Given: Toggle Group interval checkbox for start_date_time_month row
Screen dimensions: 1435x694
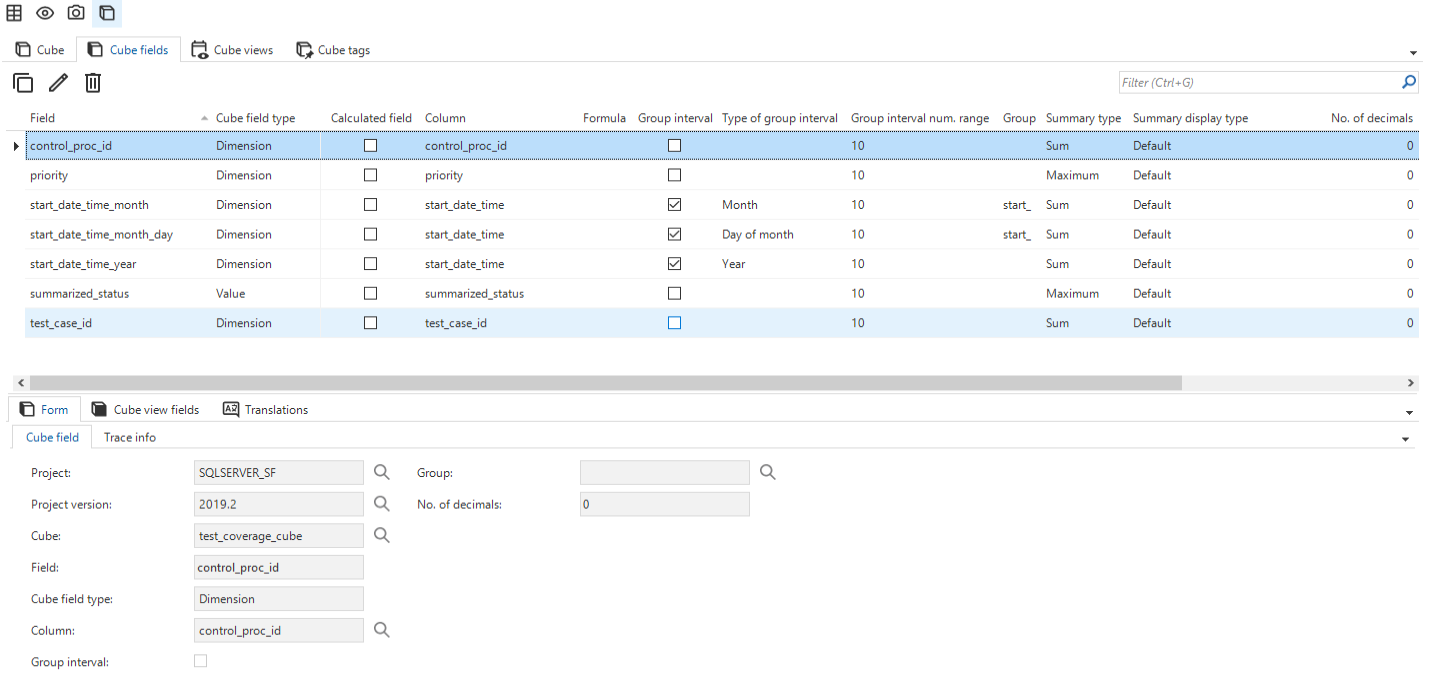Looking at the screenshot, I should [674, 205].
